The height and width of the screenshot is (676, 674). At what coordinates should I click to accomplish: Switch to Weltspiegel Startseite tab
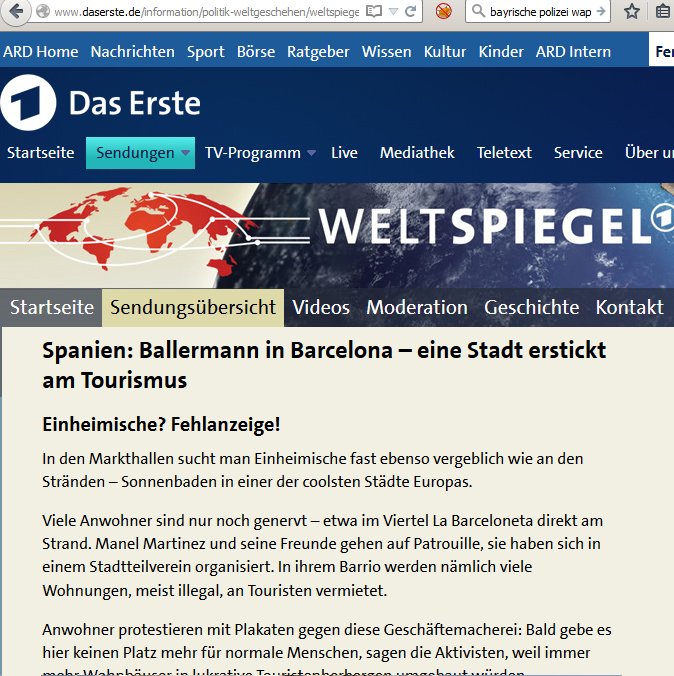(x=52, y=307)
